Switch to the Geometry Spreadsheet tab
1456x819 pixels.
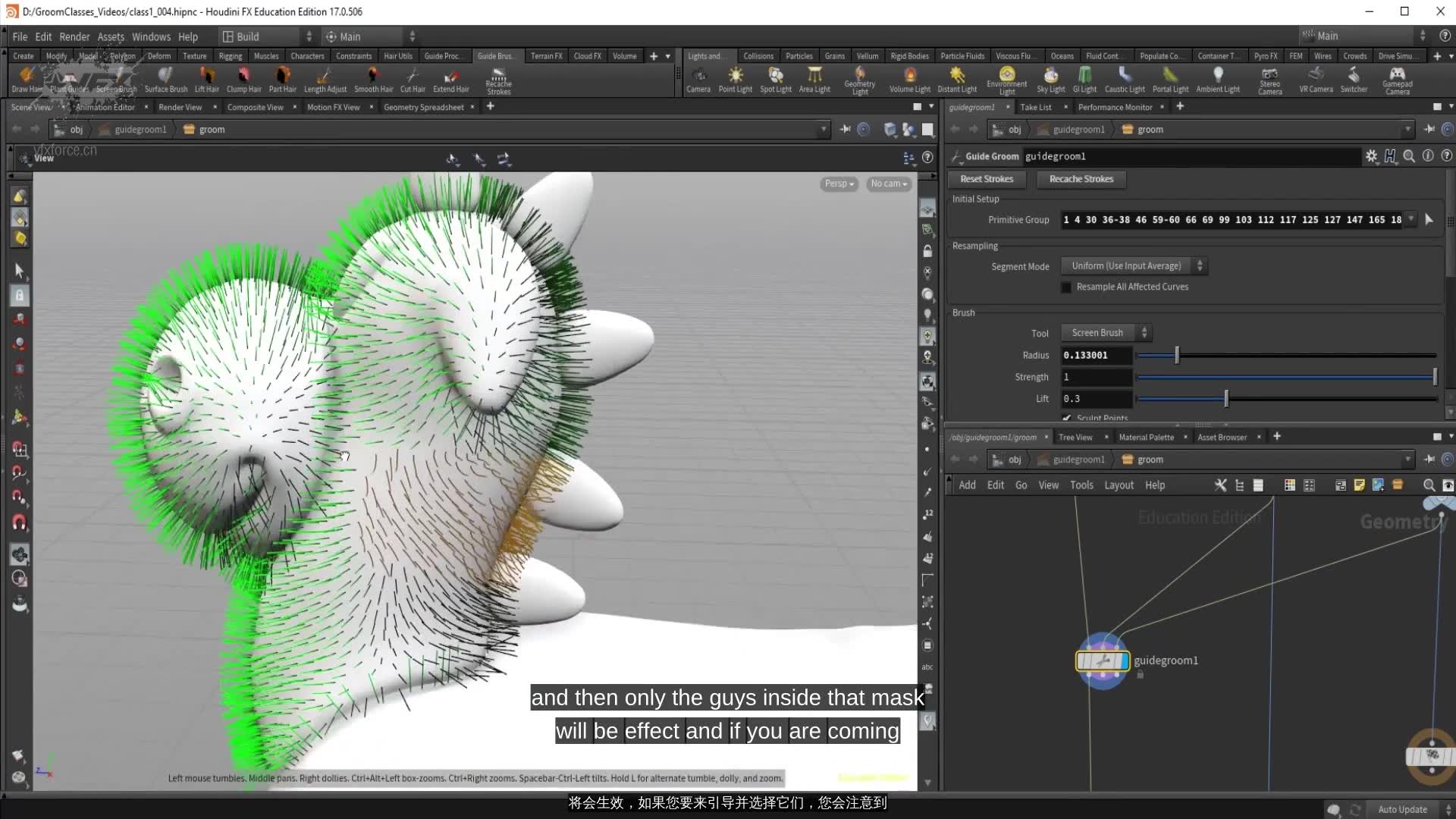(423, 108)
